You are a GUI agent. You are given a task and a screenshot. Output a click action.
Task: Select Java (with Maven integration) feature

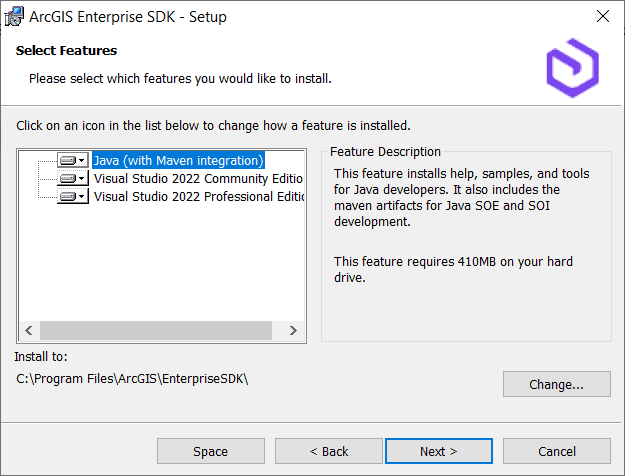pos(178,160)
